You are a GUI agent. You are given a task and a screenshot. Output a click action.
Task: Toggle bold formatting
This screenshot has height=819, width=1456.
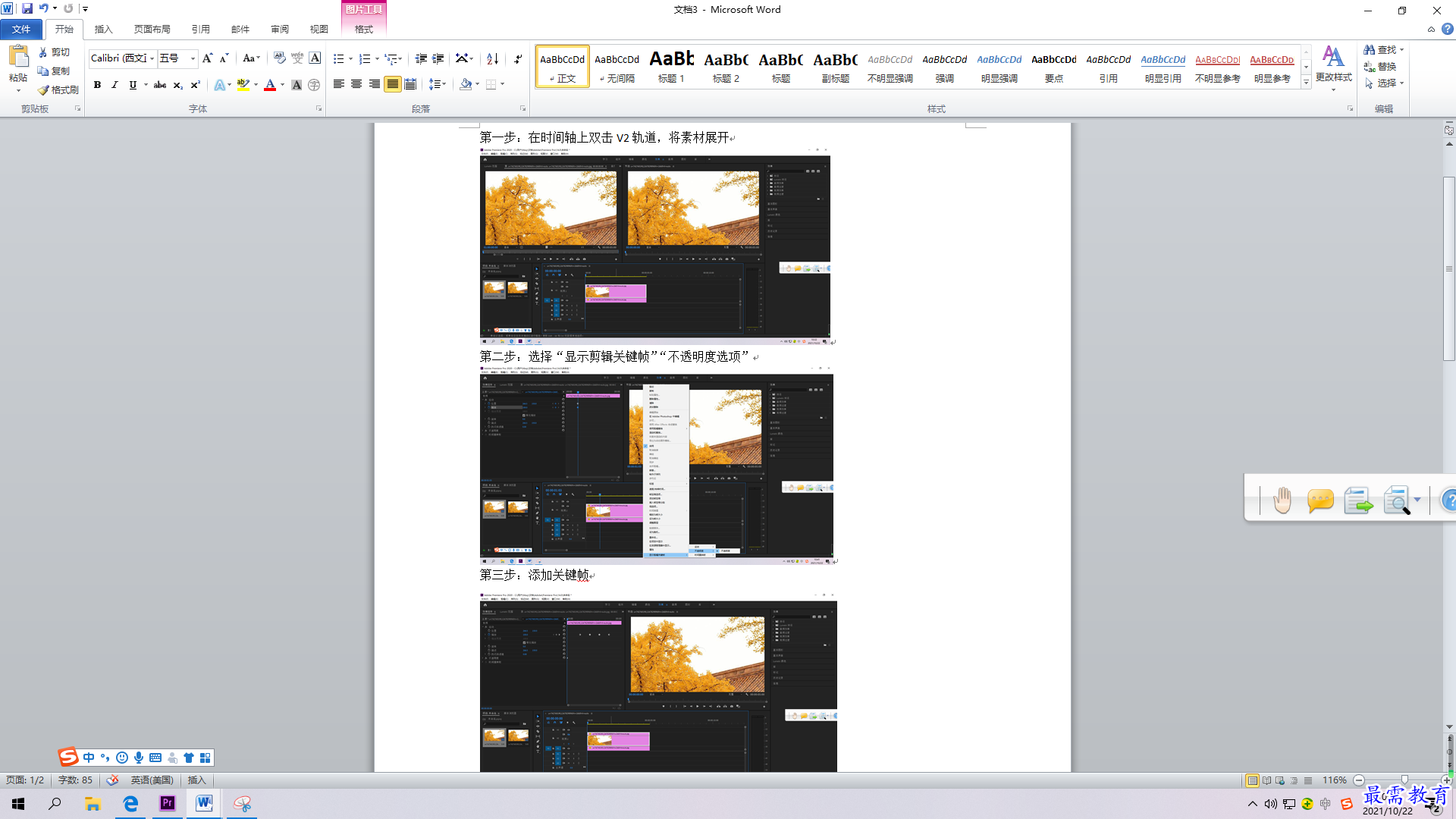coord(97,85)
